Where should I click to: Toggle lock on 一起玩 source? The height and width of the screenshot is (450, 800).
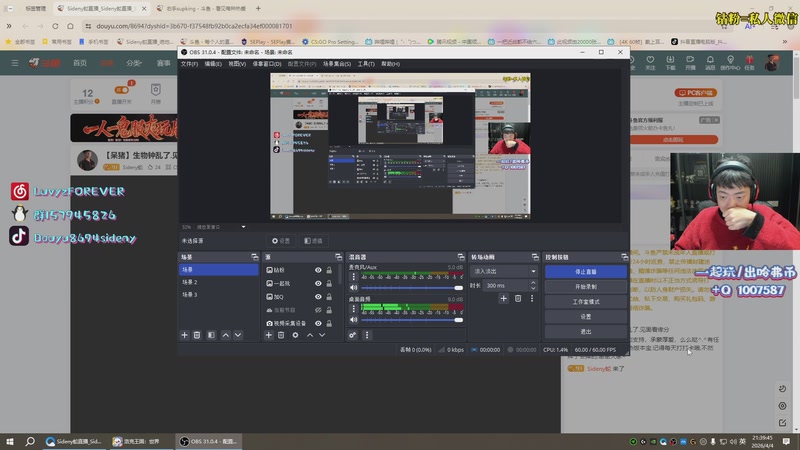click(329, 284)
